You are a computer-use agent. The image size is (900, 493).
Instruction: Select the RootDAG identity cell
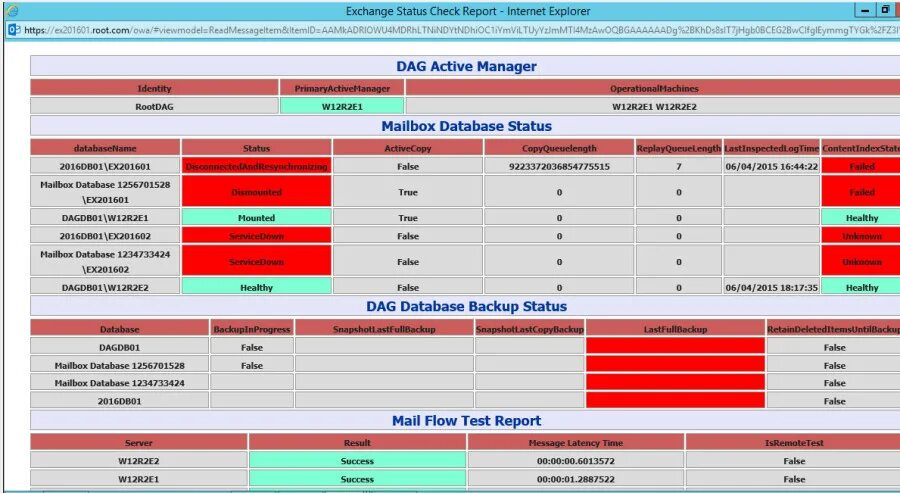coord(154,106)
